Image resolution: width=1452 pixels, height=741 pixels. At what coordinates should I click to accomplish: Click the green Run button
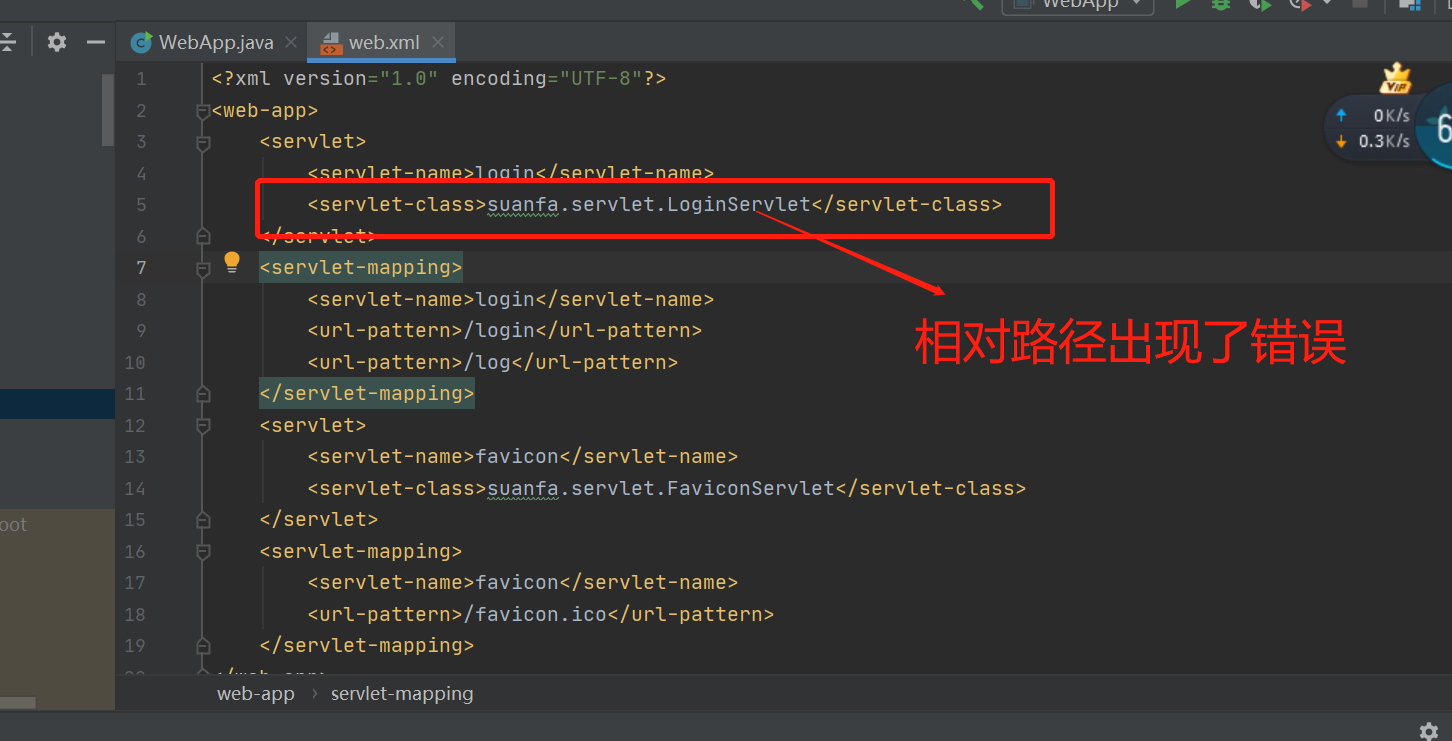coord(1183,5)
